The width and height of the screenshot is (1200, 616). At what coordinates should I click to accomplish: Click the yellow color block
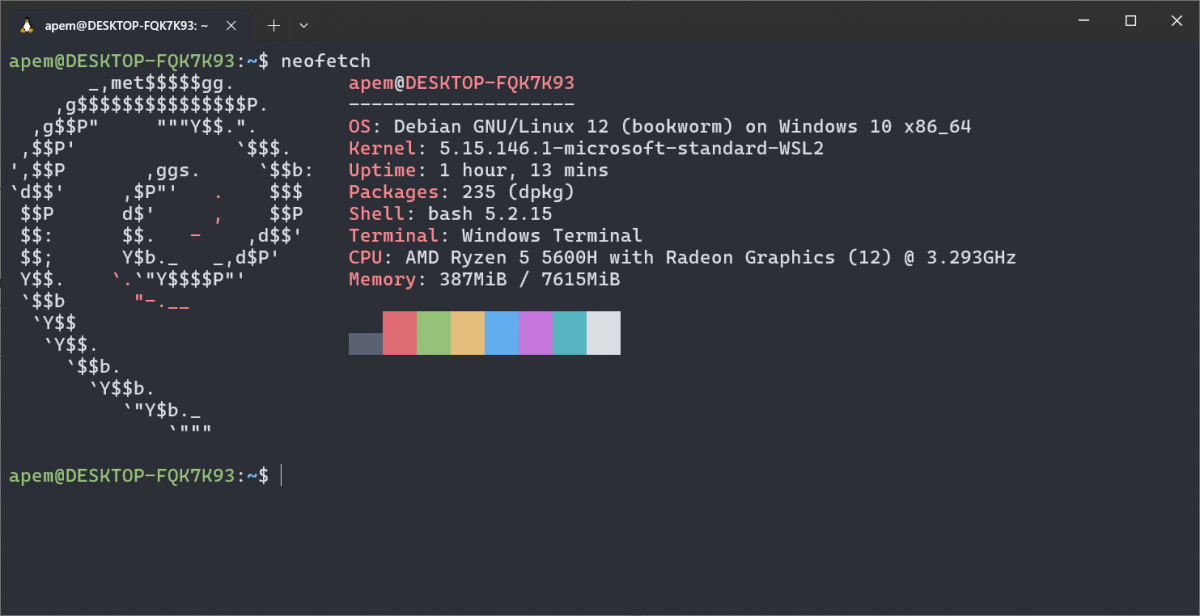[468, 332]
